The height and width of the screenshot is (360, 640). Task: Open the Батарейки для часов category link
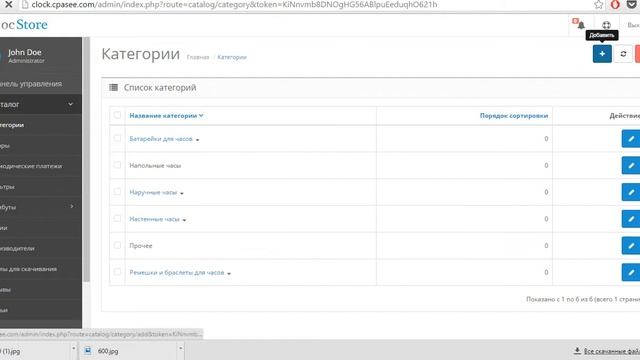pos(161,139)
